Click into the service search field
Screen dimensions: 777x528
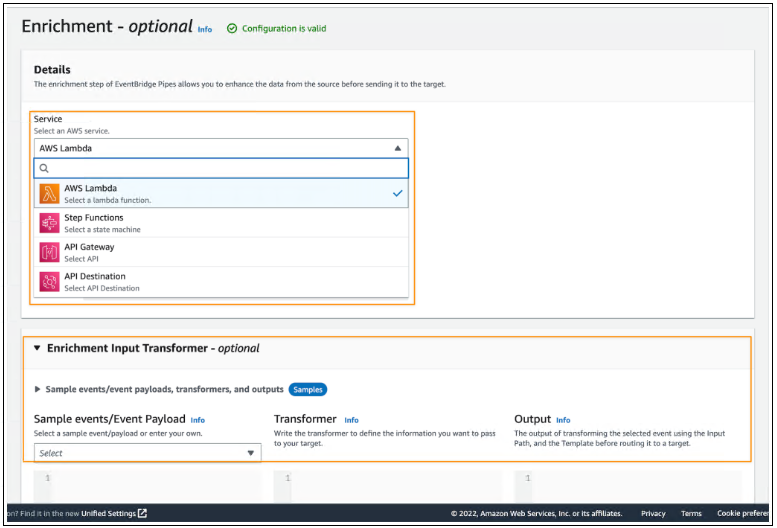tap(225, 169)
